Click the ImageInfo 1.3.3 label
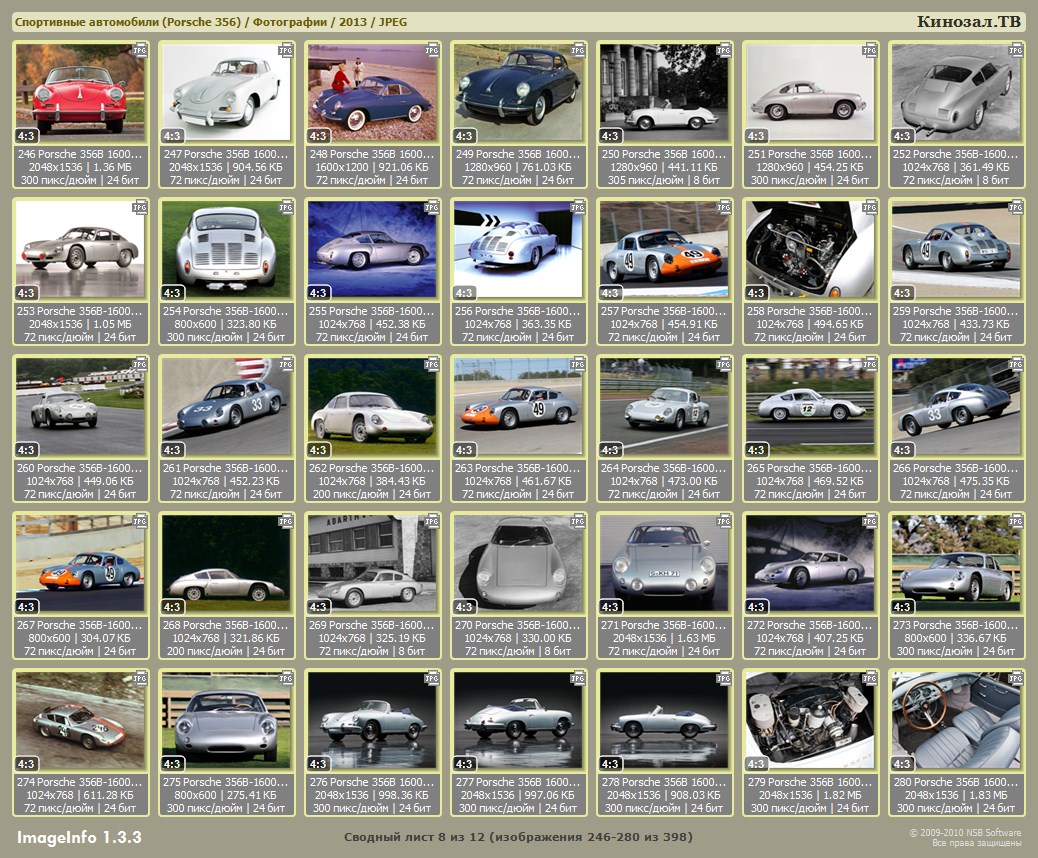 (x=79, y=836)
